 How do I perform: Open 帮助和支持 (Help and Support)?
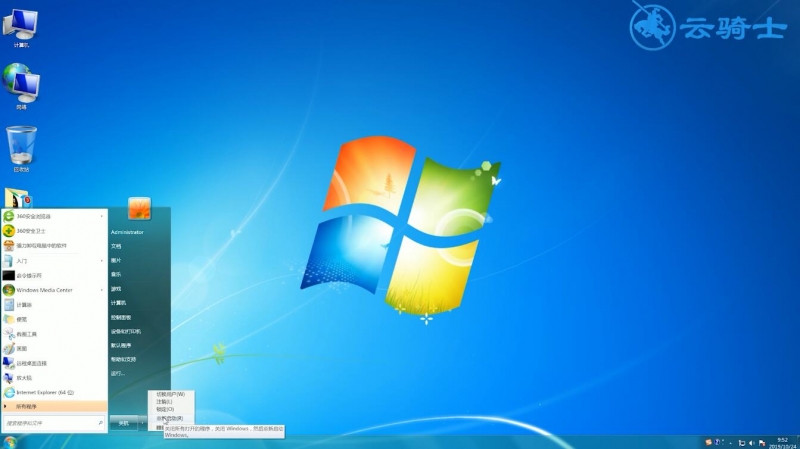pyautogui.click(x=123, y=359)
